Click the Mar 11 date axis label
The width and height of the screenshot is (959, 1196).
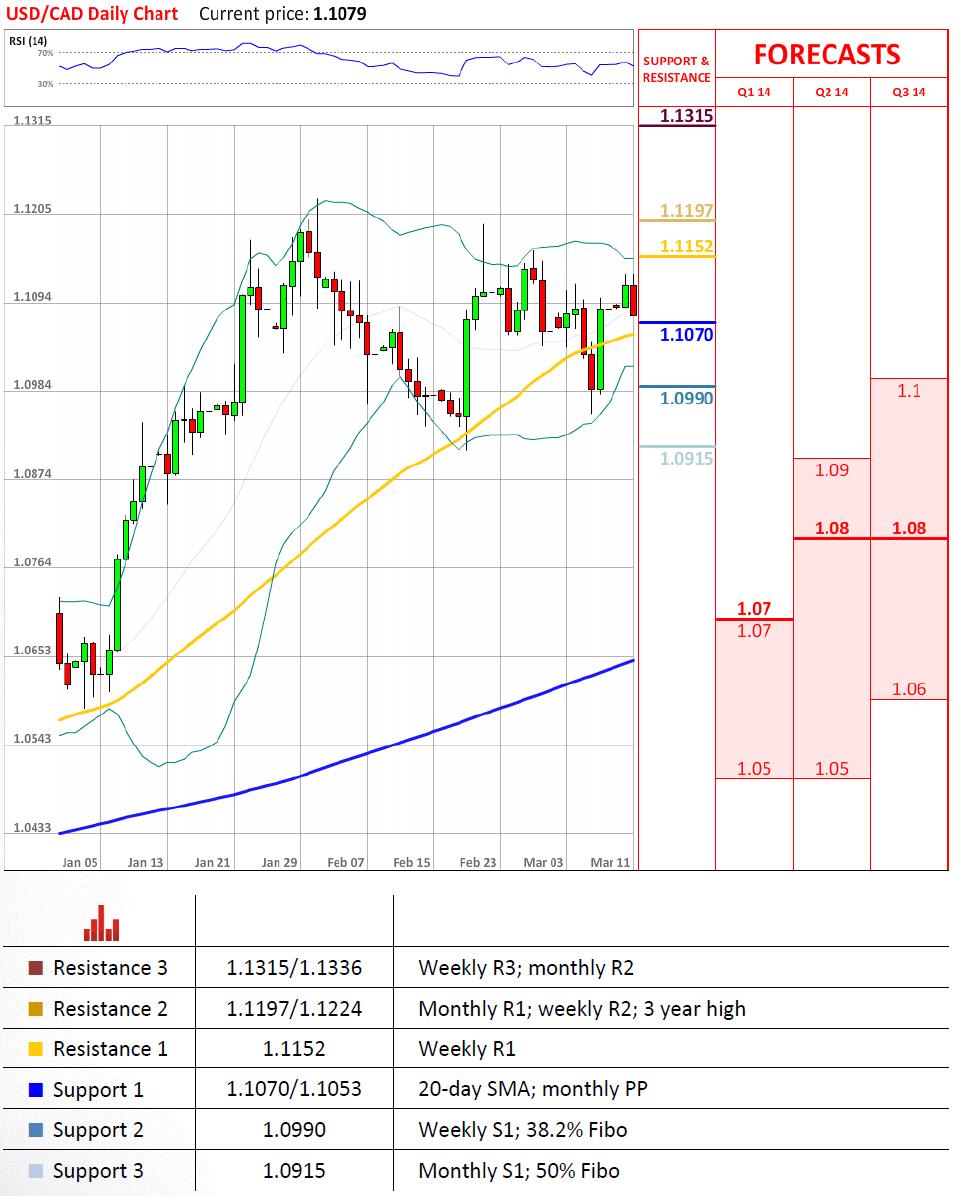(610, 862)
